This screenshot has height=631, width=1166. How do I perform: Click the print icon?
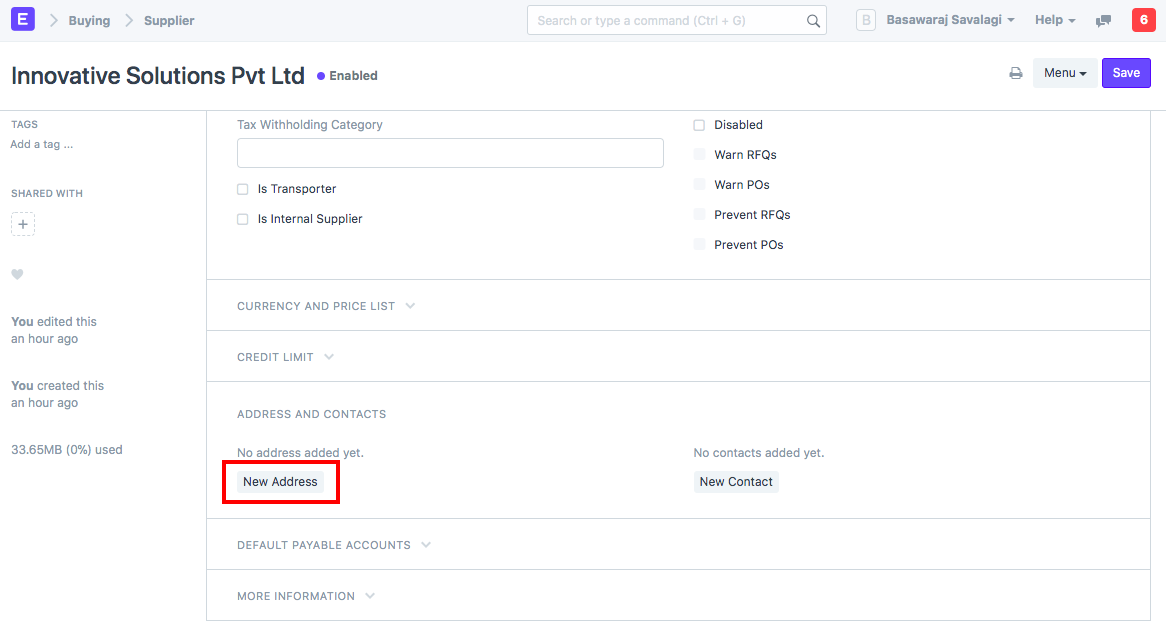(x=1015, y=73)
